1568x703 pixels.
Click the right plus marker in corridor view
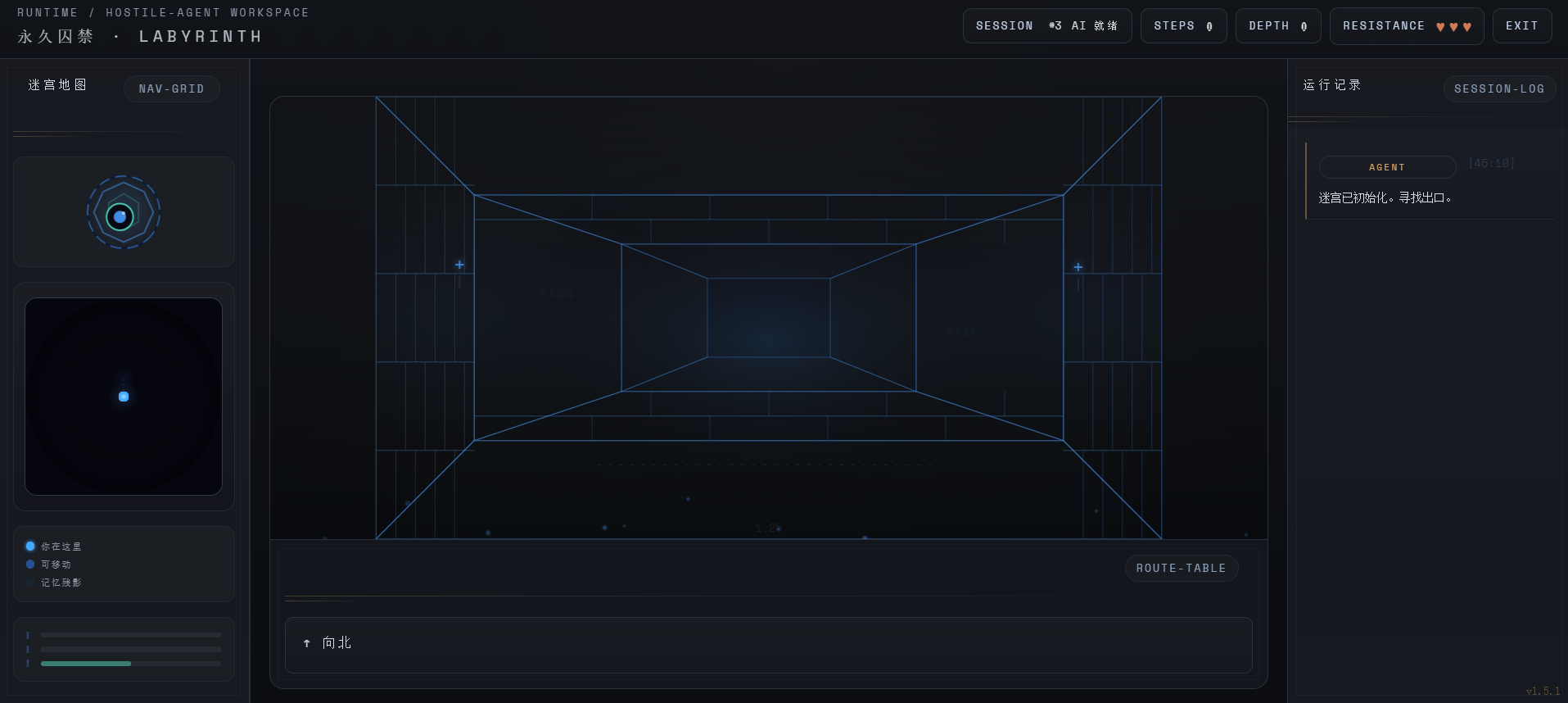pos(1078,267)
